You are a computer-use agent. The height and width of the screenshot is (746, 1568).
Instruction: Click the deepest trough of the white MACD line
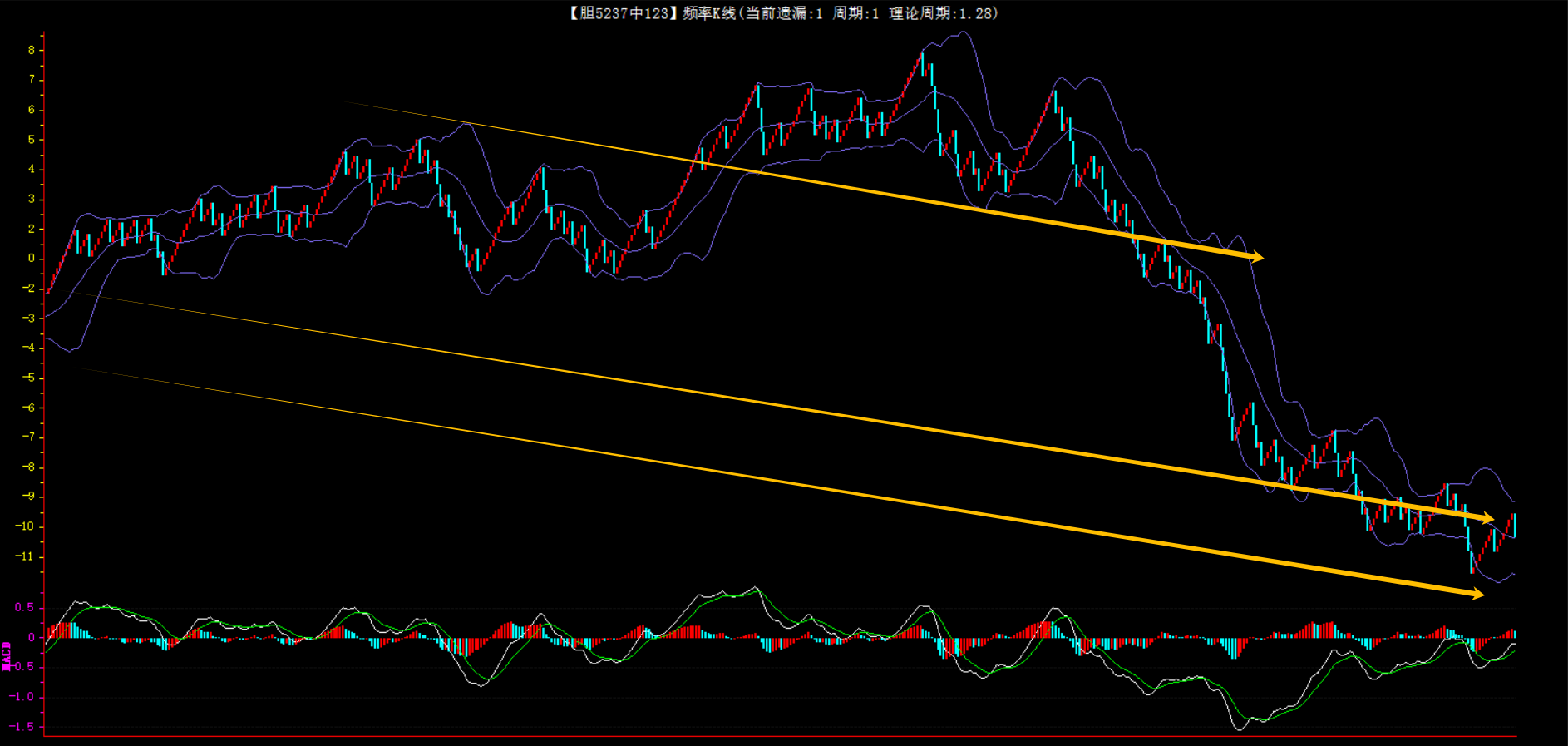(x=1240, y=729)
